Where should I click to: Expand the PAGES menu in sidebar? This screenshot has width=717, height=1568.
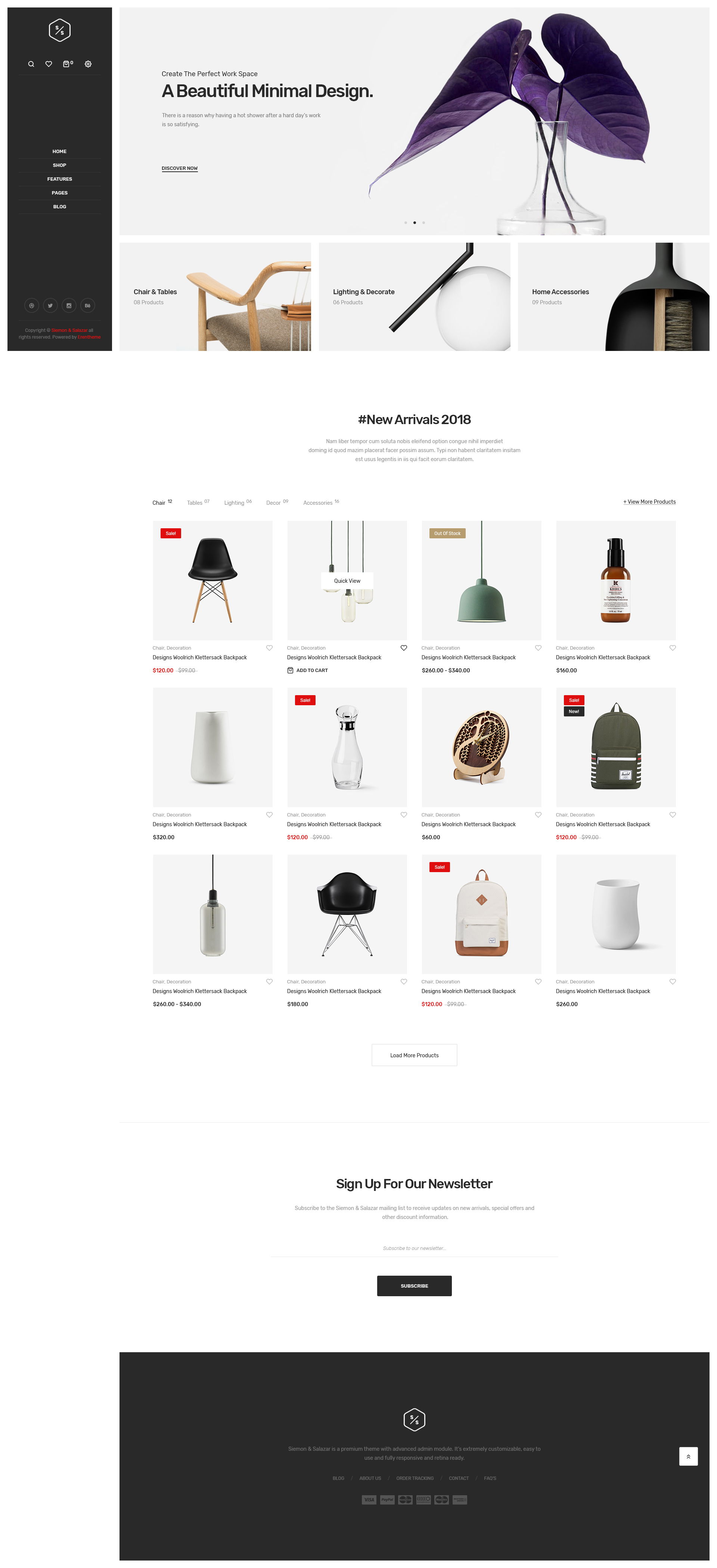point(60,193)
